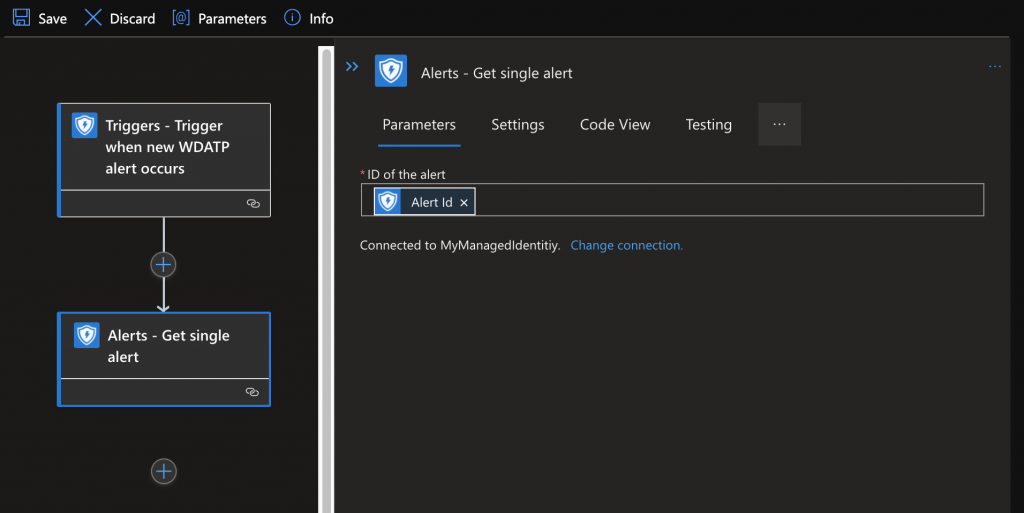Open the Testing tab
This screenshot has width=1024, height=513.
pos(708,125)
